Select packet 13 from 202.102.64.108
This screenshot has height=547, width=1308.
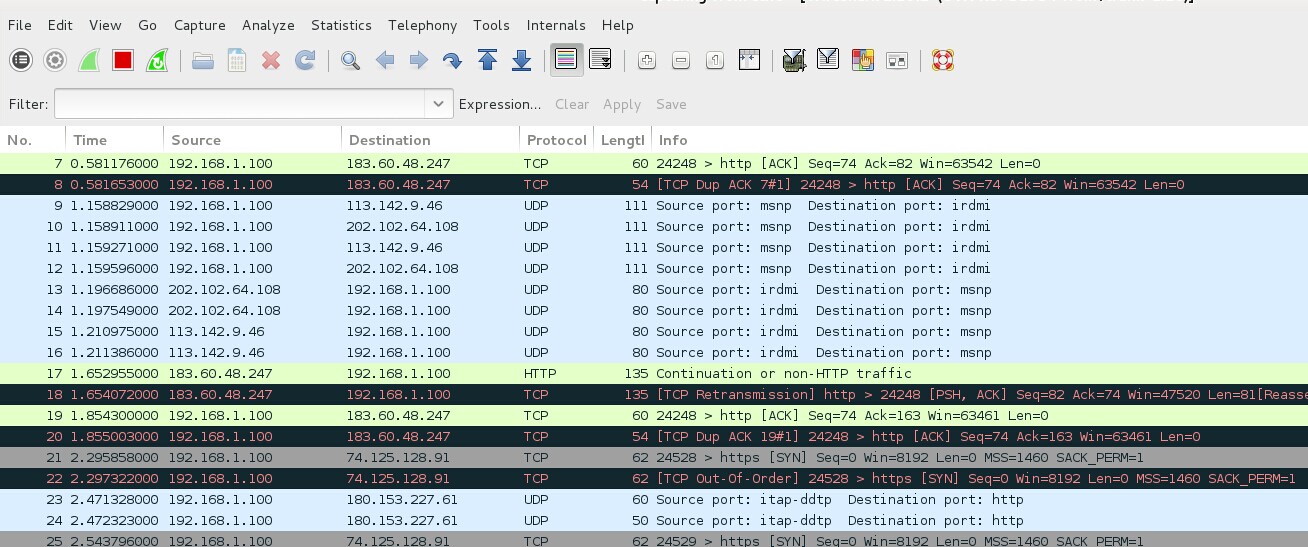tap(654, 289)
